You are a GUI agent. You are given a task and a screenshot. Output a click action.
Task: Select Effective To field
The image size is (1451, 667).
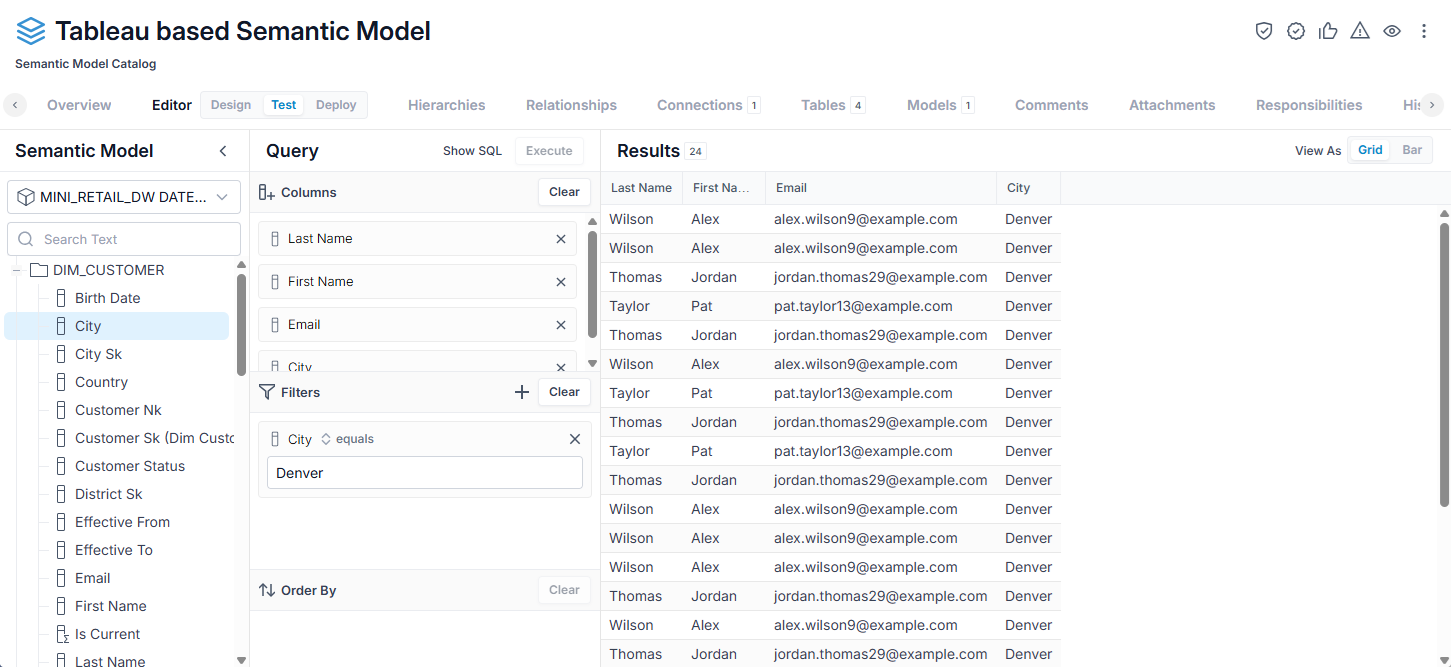pos(114,550)
